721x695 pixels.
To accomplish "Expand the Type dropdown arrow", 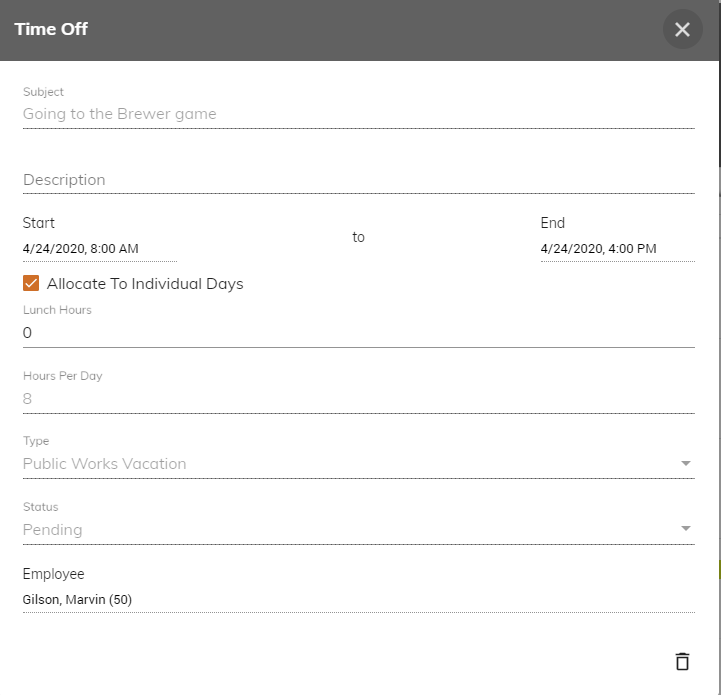I will click(x=686, y=463).
